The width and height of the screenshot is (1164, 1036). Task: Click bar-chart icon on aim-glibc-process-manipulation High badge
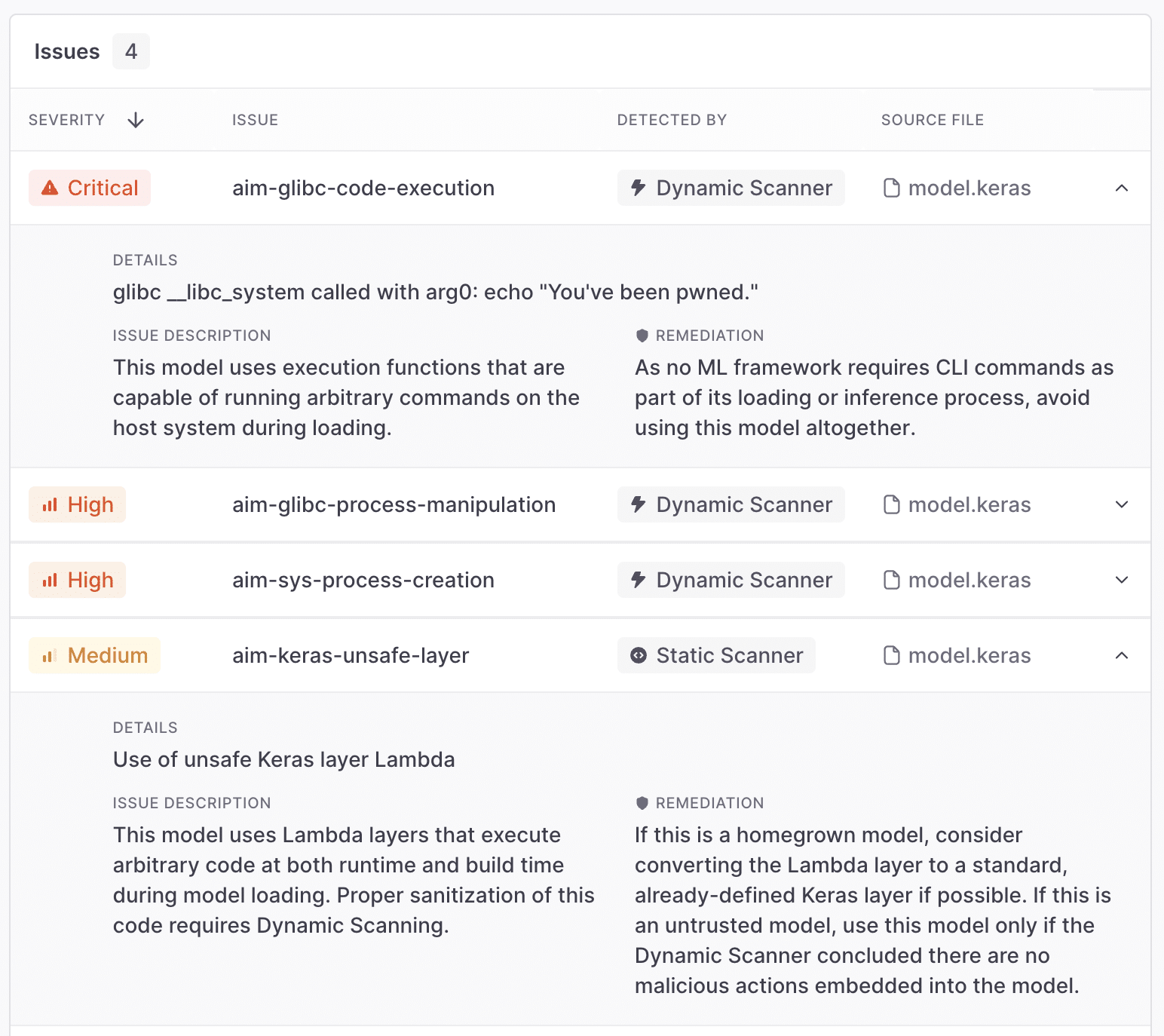point(50,505)
